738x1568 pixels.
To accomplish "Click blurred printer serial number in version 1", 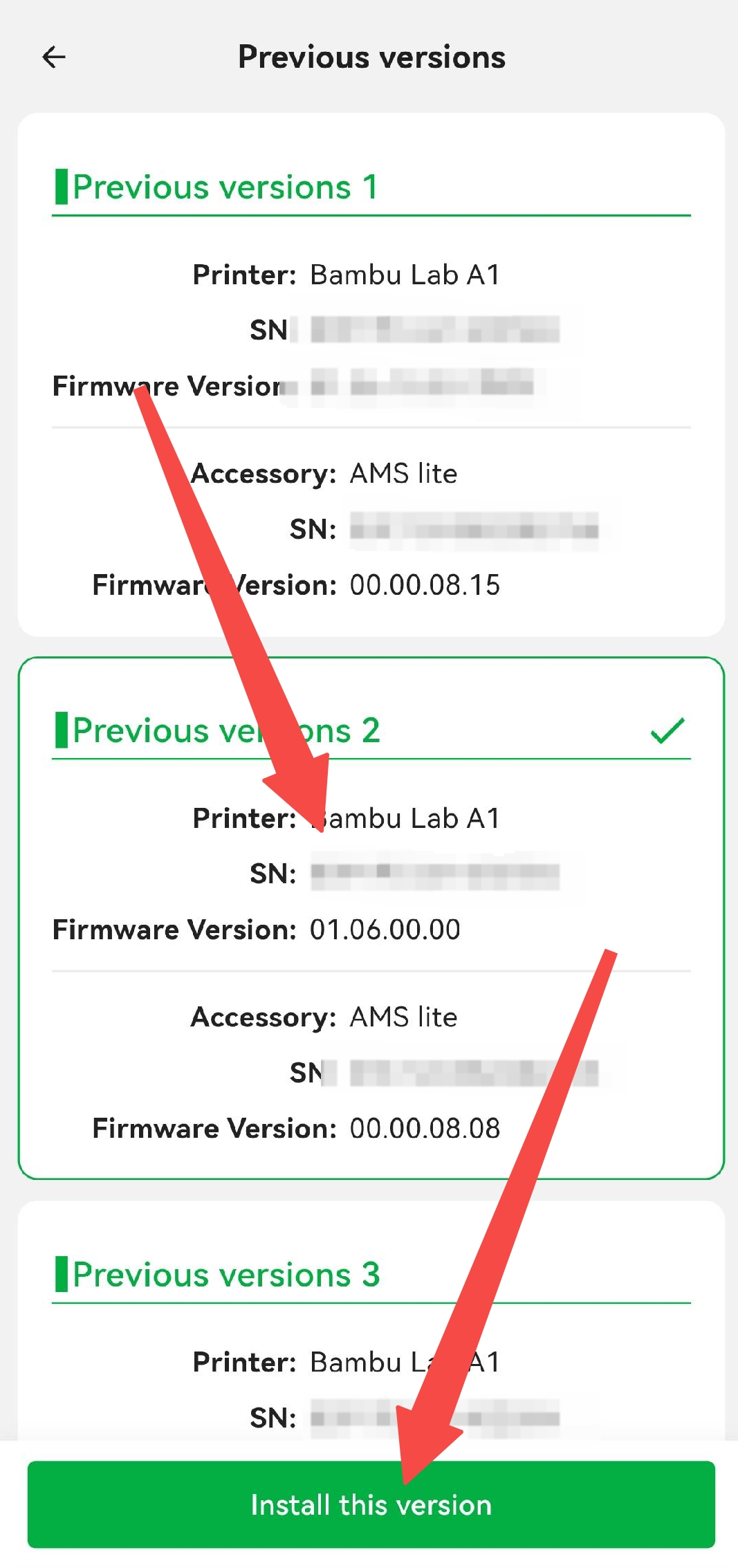I will pos(434,329).
